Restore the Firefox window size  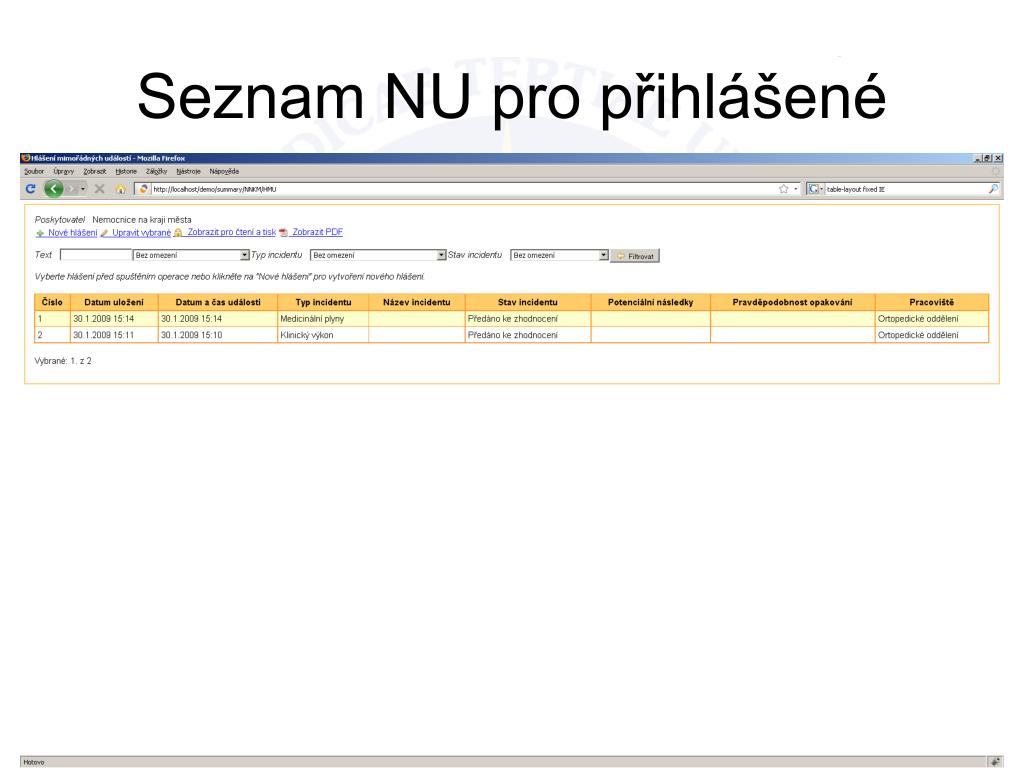[987, 158]
